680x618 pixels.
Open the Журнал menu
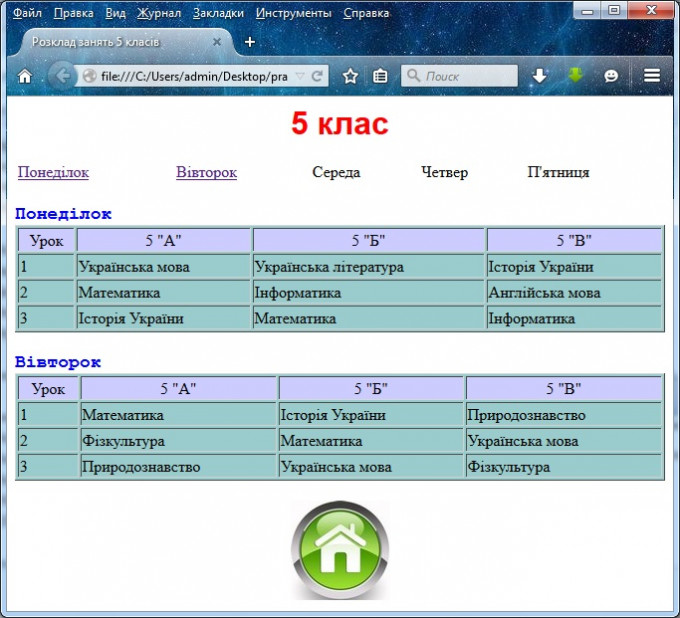tap(159, 13)
